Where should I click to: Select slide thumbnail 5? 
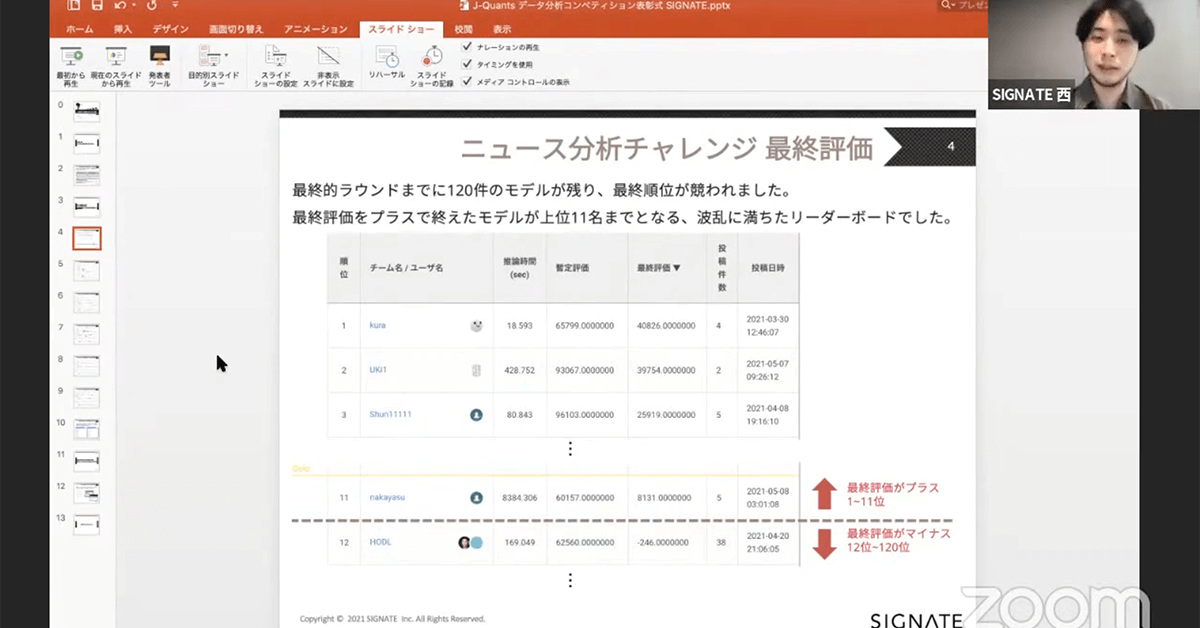coord(87,270)
